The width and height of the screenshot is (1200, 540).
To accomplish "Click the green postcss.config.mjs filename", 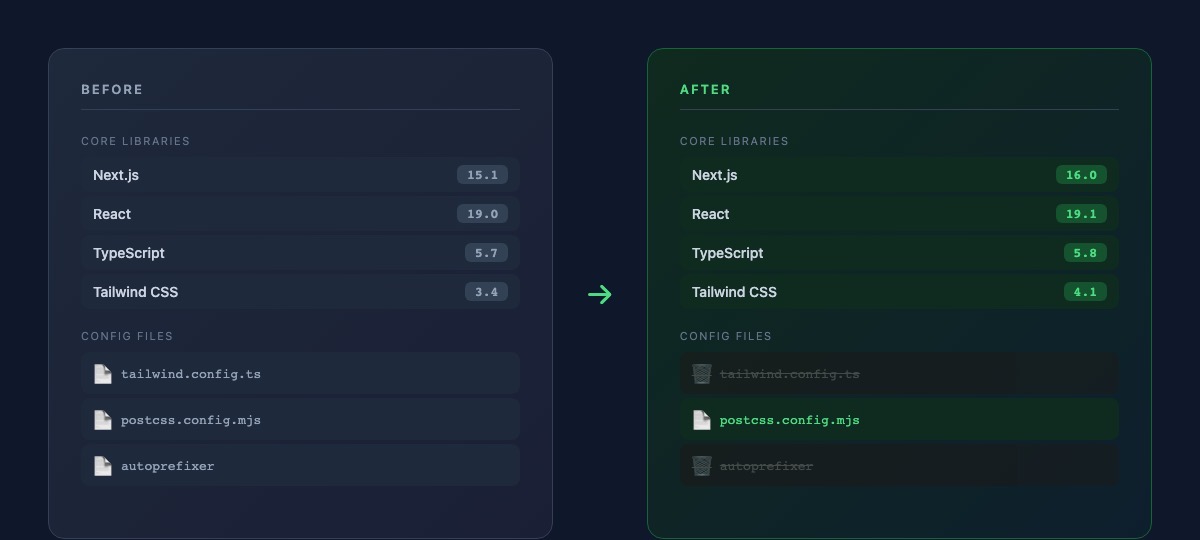I will coord(789,420).
